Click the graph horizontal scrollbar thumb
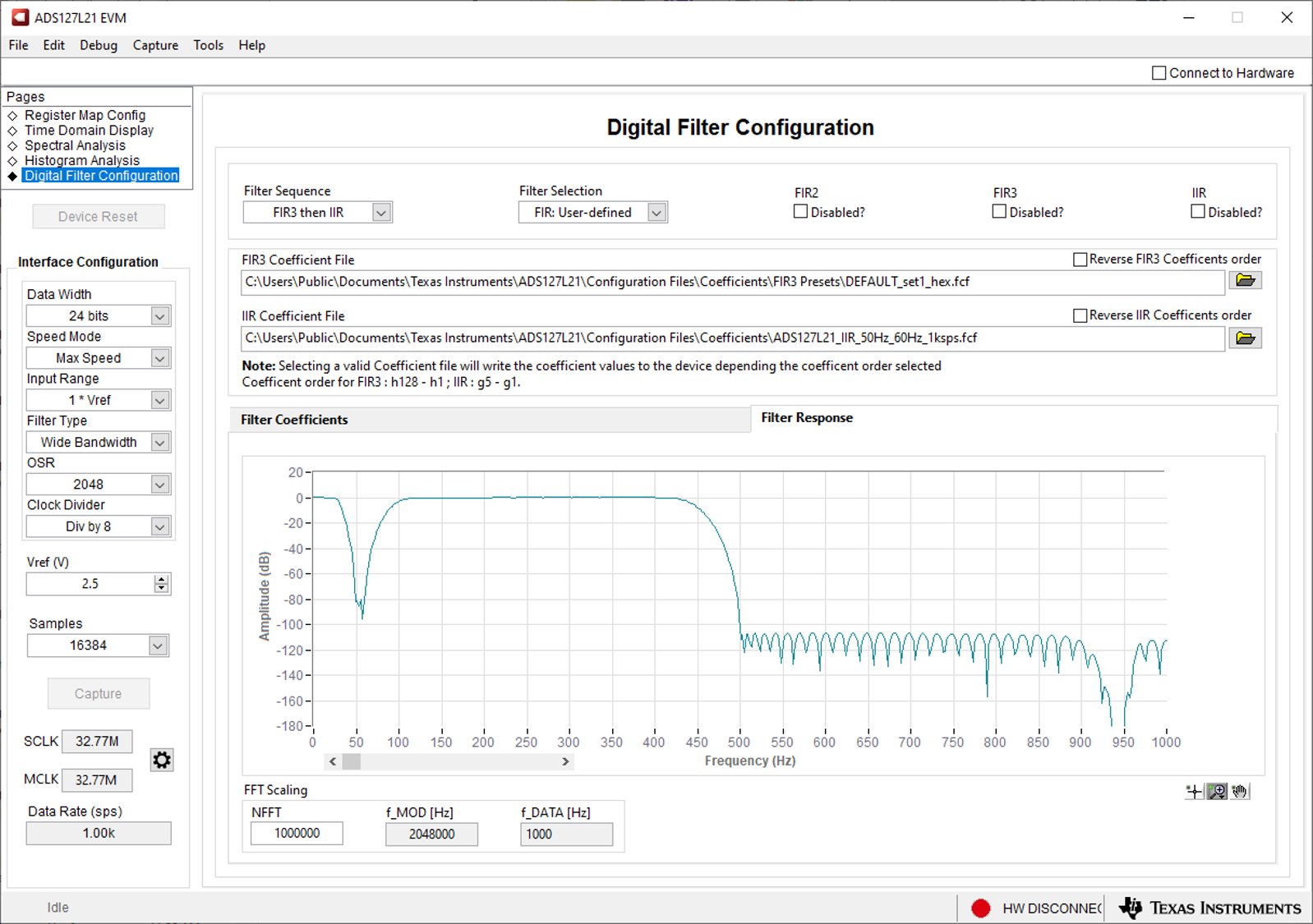The width and height of the screenshot is (1313, 924). tap(352, 761)
